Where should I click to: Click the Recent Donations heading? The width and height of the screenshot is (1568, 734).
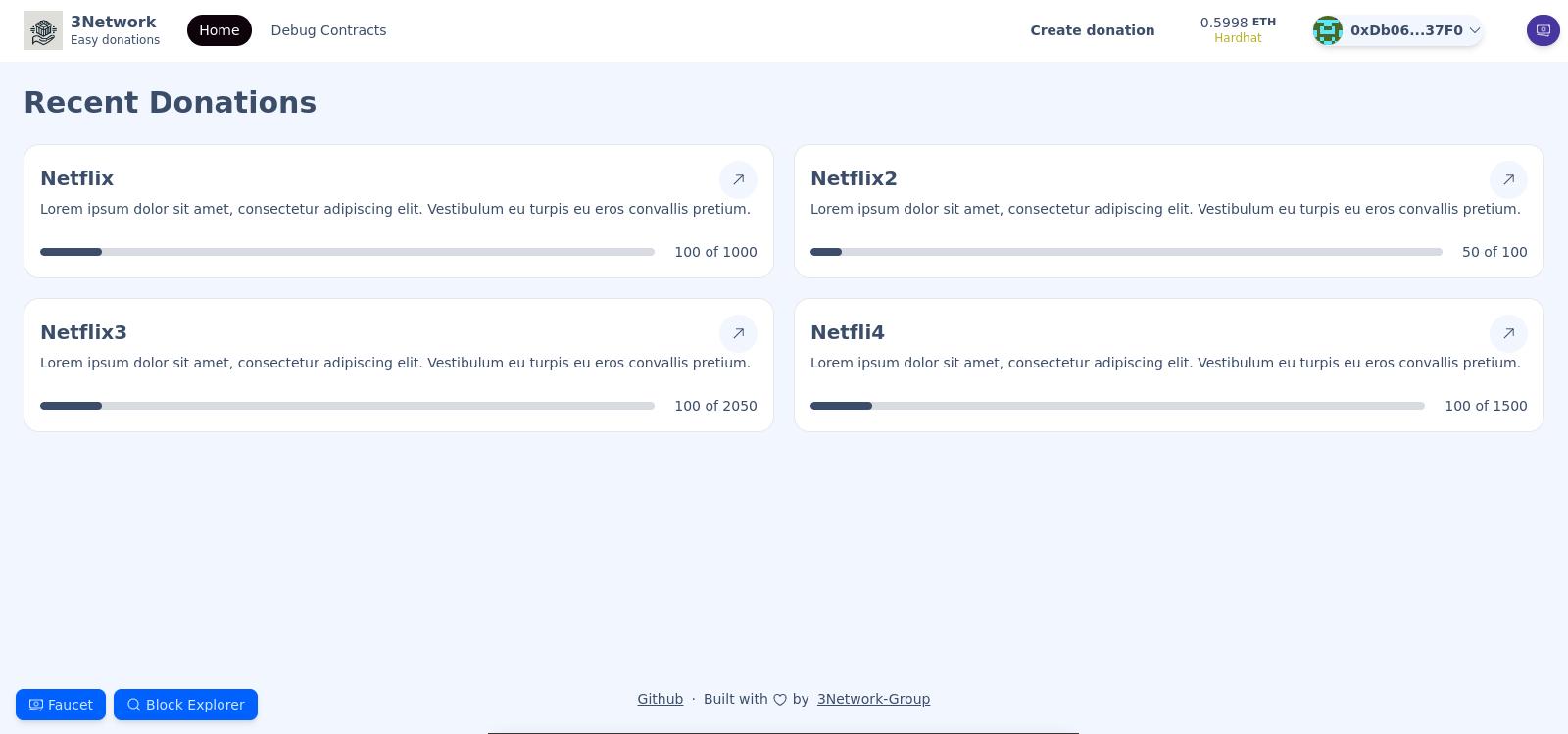170,102
